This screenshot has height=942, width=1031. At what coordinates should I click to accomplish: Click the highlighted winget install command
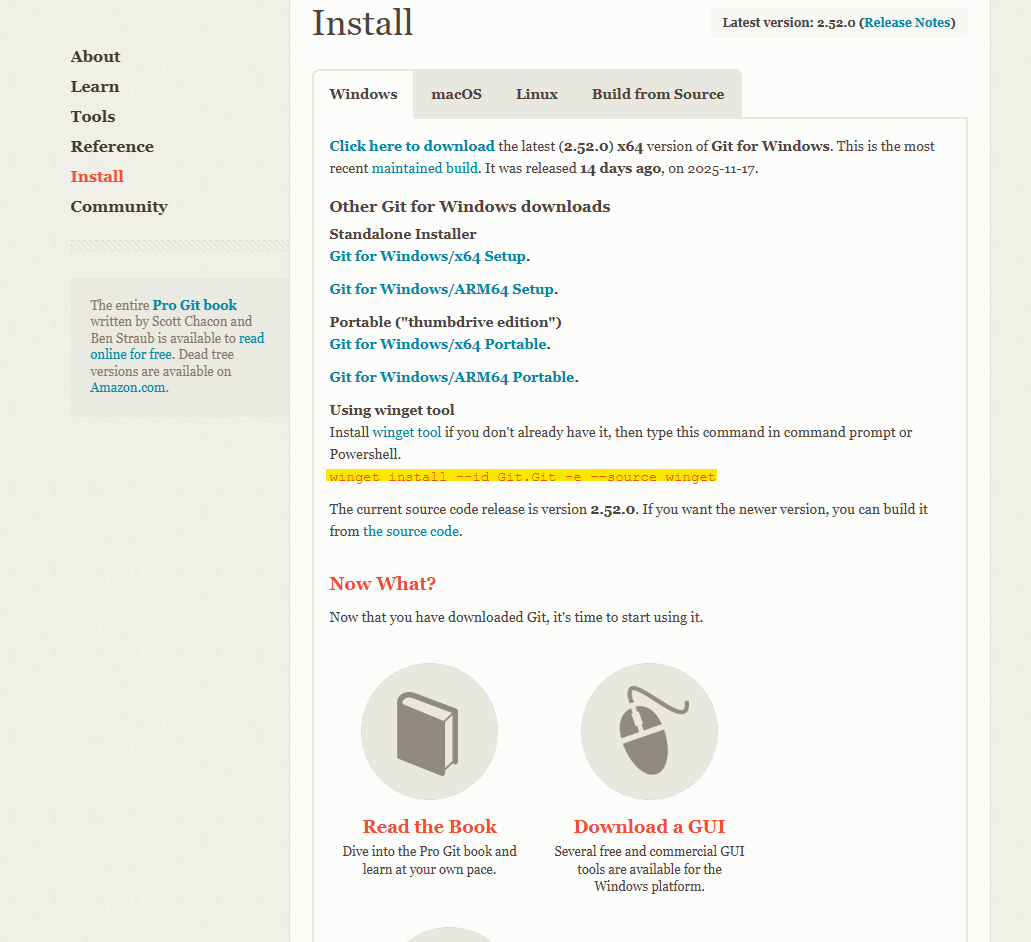pyautogui.click(x=522, y=477)
